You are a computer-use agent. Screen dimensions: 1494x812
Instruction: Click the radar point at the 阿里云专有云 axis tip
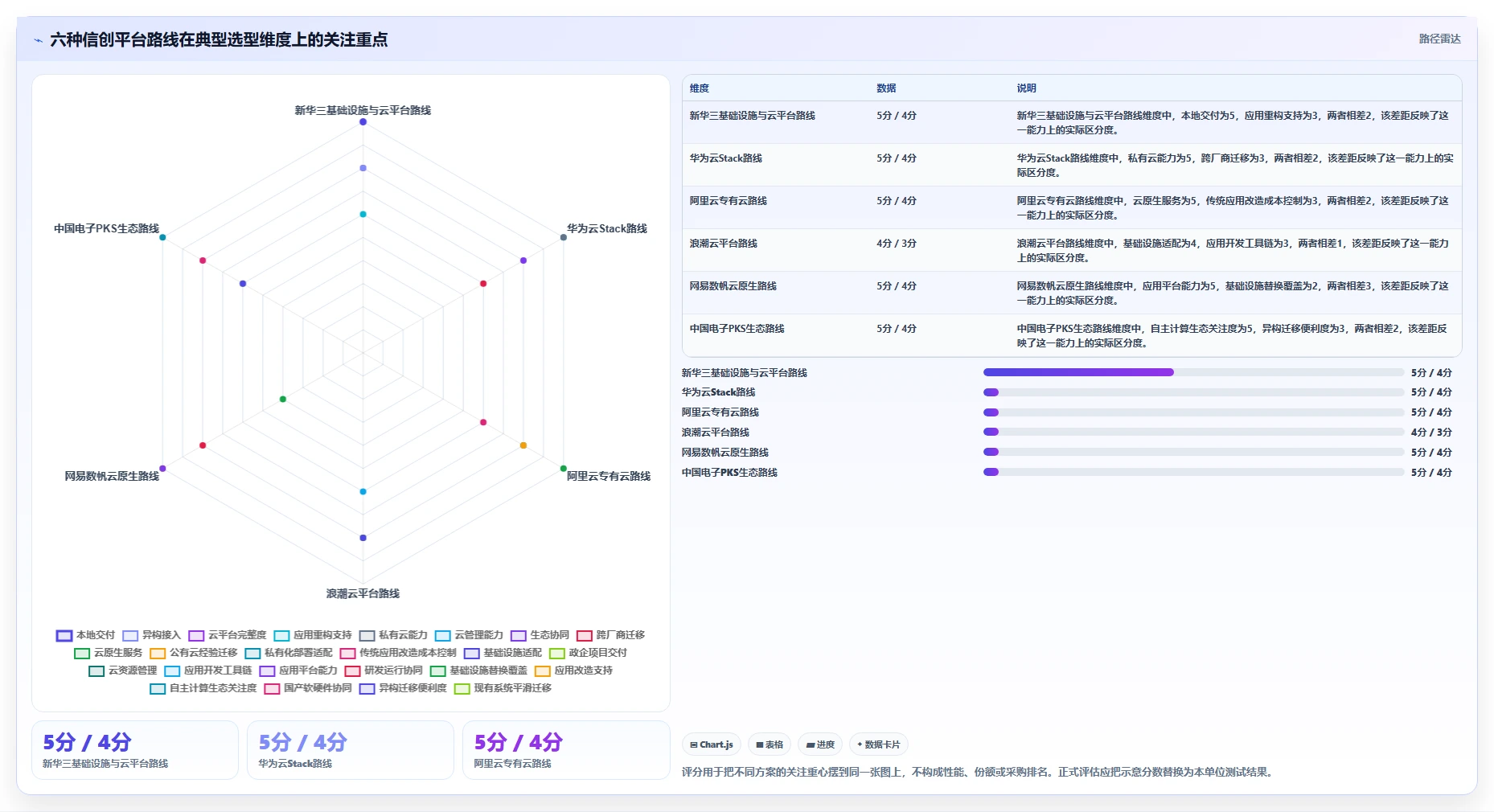coord(563,469)
